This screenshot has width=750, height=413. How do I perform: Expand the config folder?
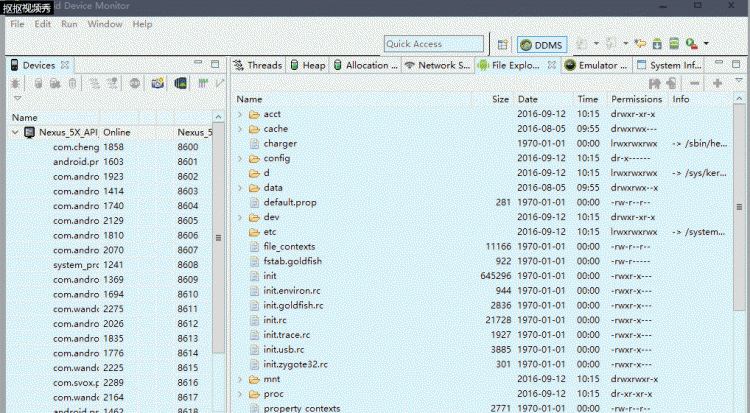pyautogui.click(x=240, y=158)
